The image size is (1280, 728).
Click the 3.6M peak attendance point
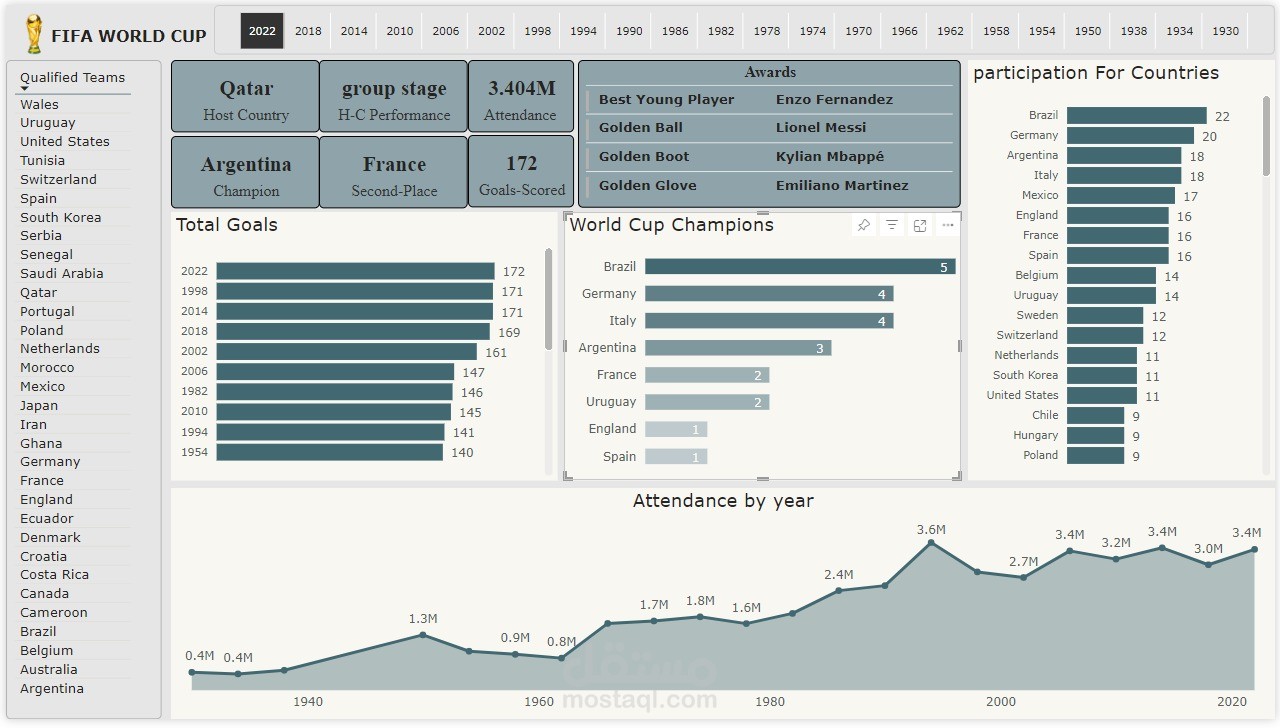coord(931,542)
